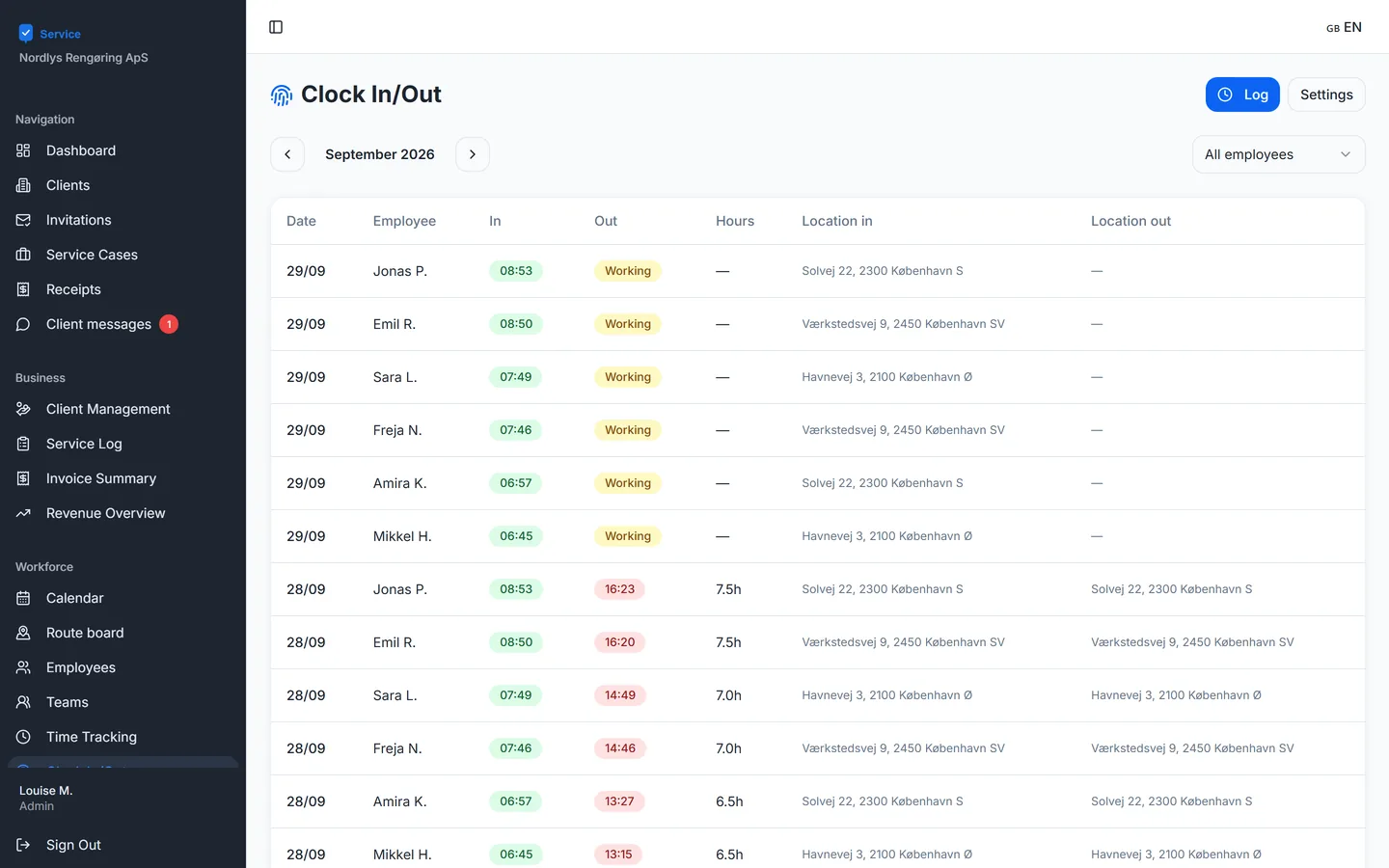Click the Service Log clipboard icon
Image resolution: width=1389 pixels, height=868 pixels.
(23, 444)
